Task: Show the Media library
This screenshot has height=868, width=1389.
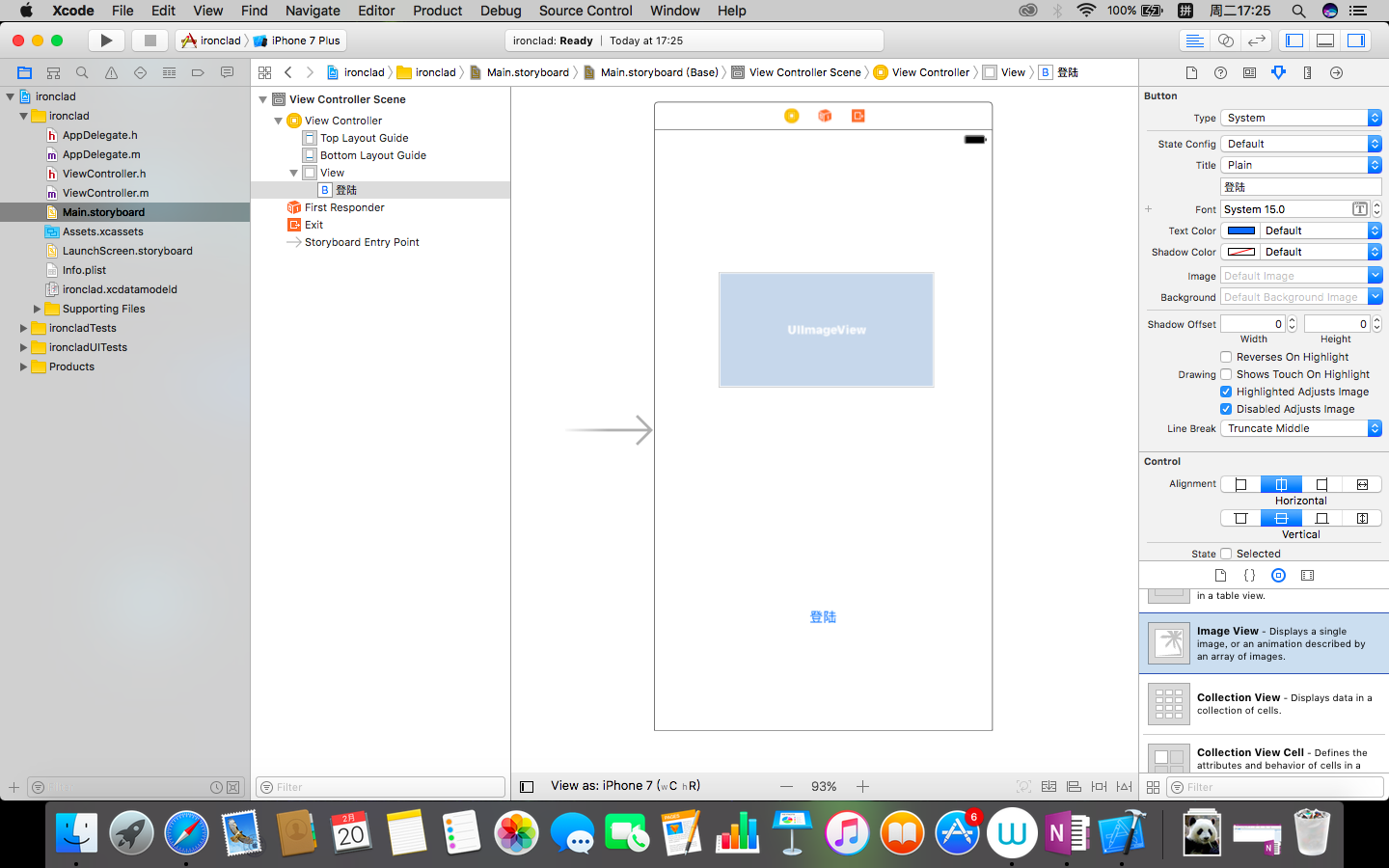Action: click(x=1307, y=575)
